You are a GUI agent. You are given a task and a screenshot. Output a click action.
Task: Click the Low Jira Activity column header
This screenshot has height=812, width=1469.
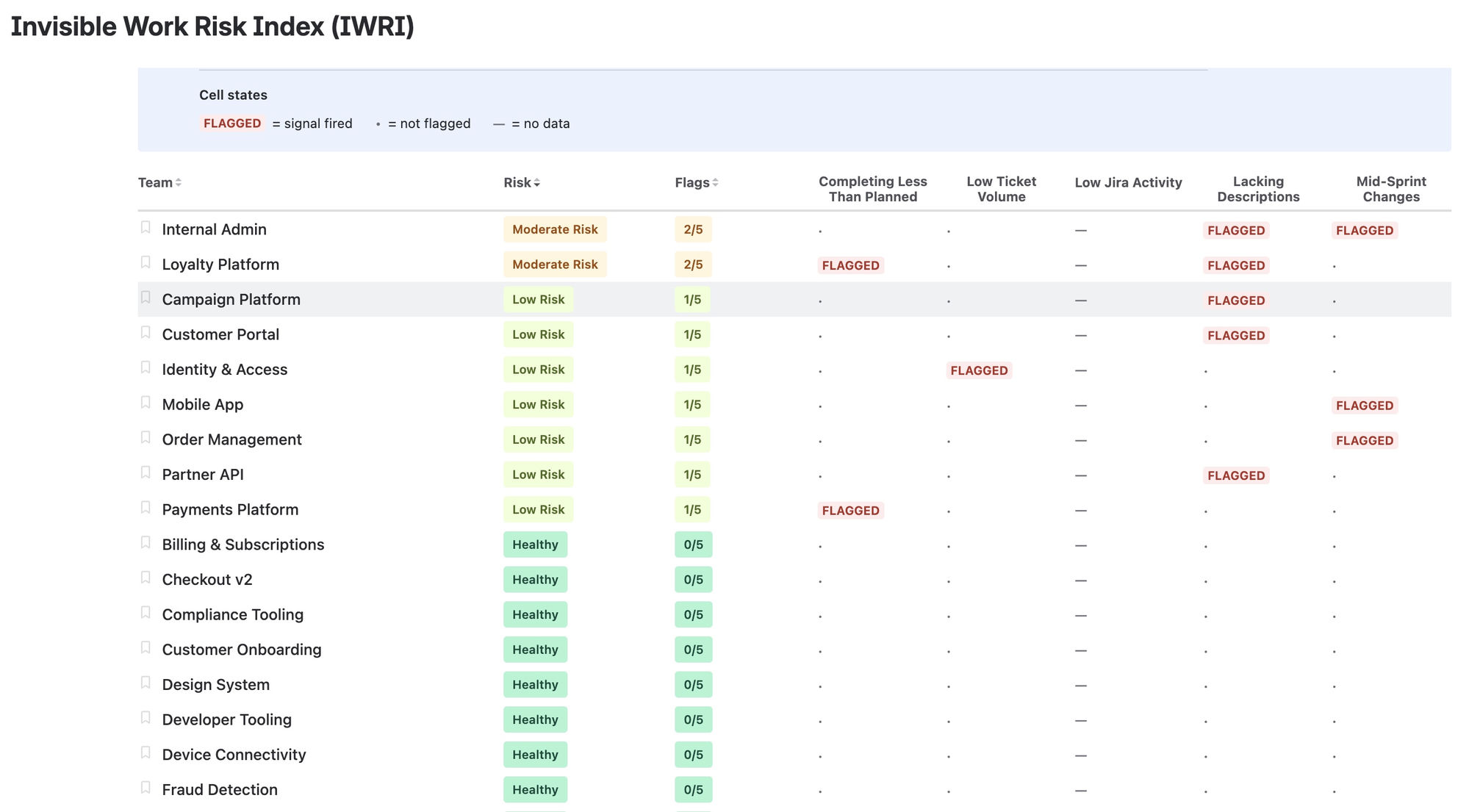point(1128,182)
